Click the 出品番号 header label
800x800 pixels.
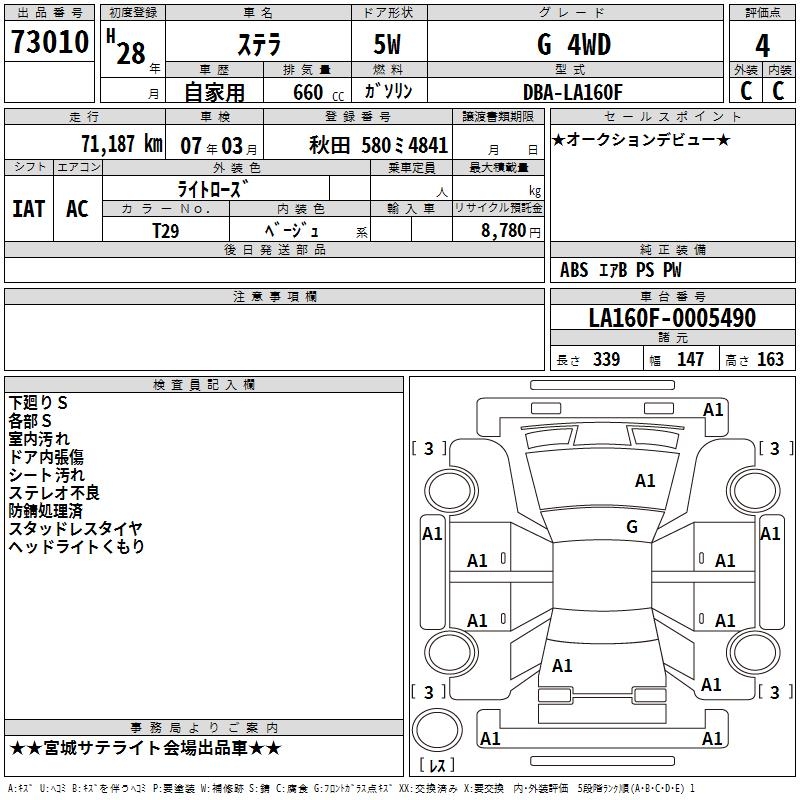point(49,13)
